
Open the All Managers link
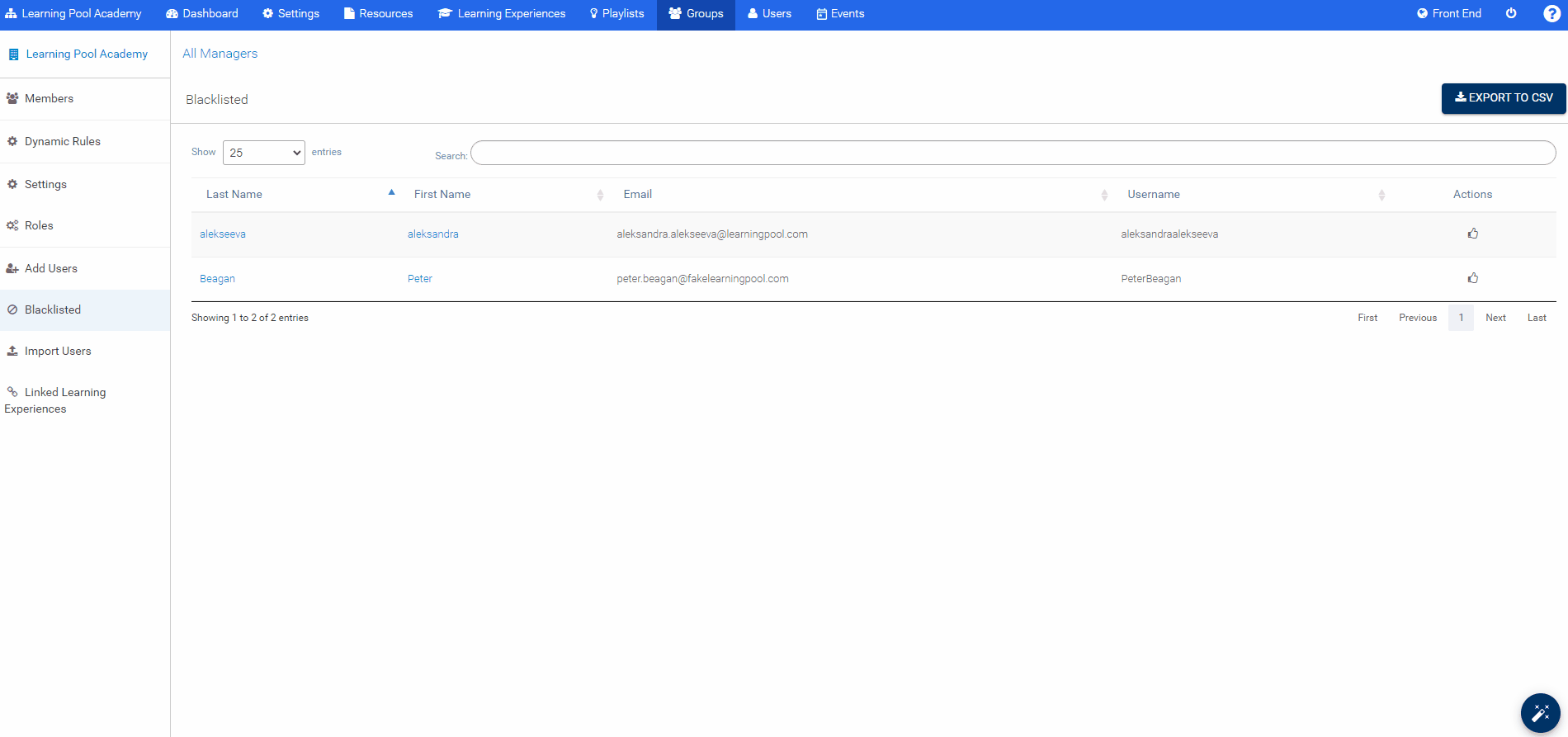[x=220, y=54]
